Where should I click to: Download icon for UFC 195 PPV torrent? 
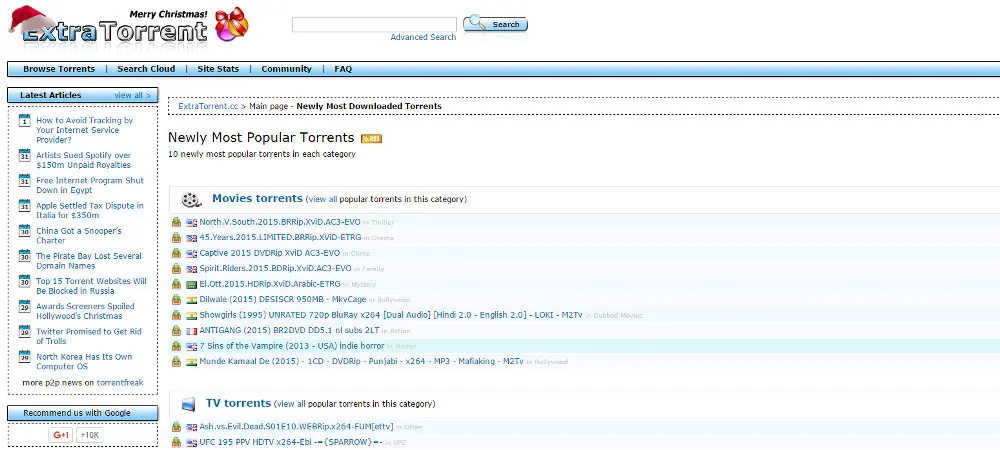177,442
